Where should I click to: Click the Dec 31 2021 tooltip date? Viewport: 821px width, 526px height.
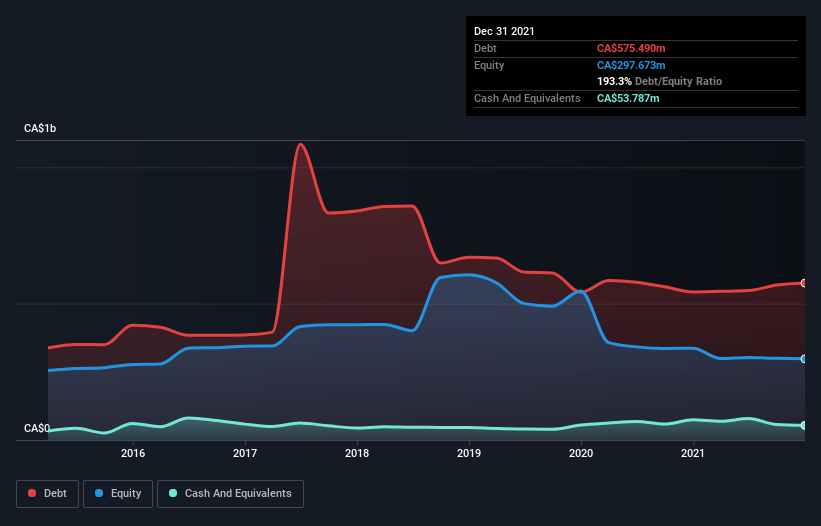[504, 31]
